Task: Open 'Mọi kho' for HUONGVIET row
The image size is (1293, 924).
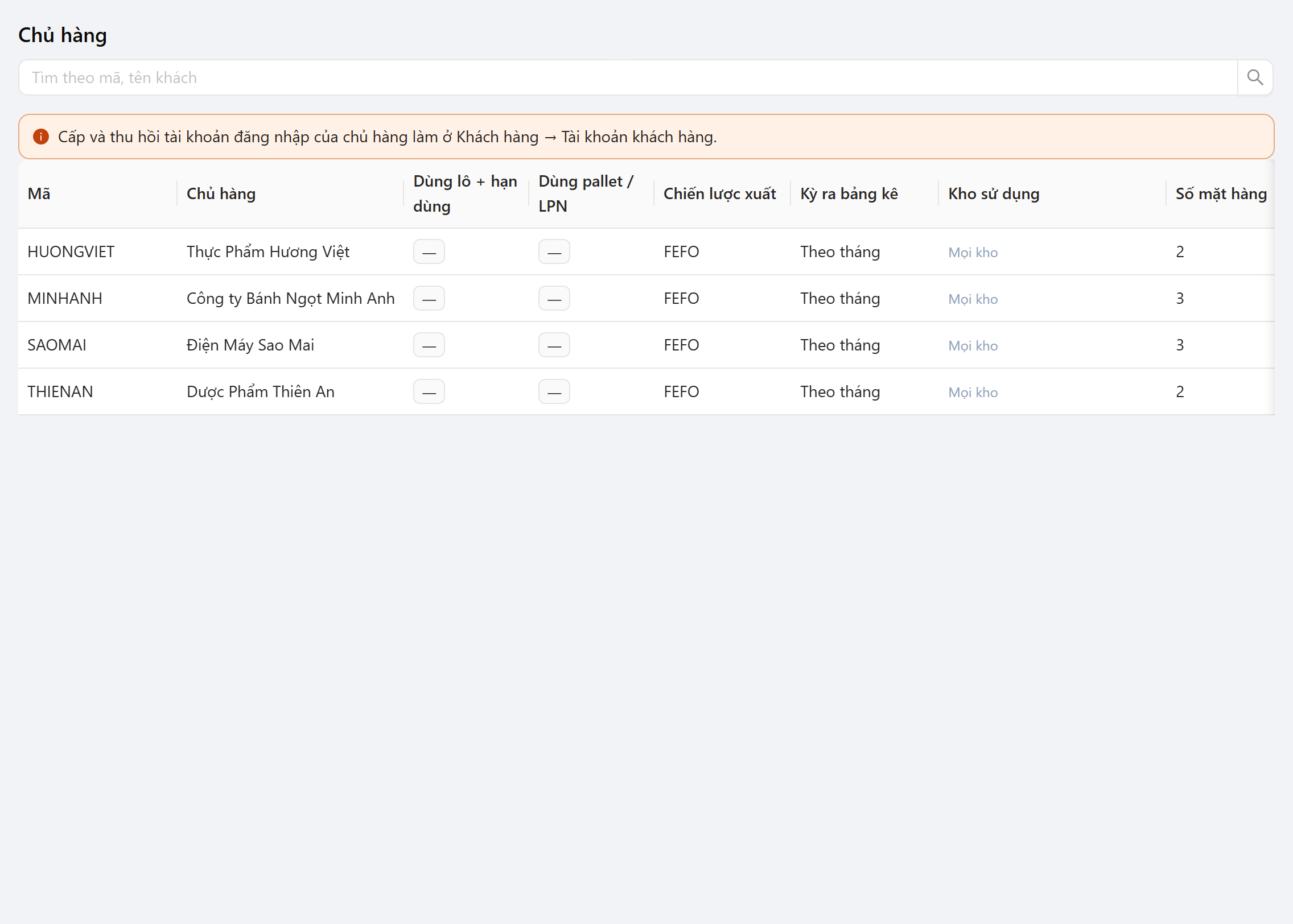Action: pos(973,252)
